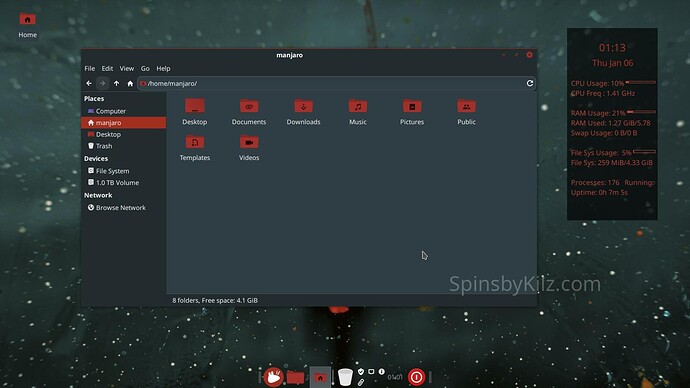Select Computer in the Places sidebar
The image size is (690, 388).
(x=124, y=111)
